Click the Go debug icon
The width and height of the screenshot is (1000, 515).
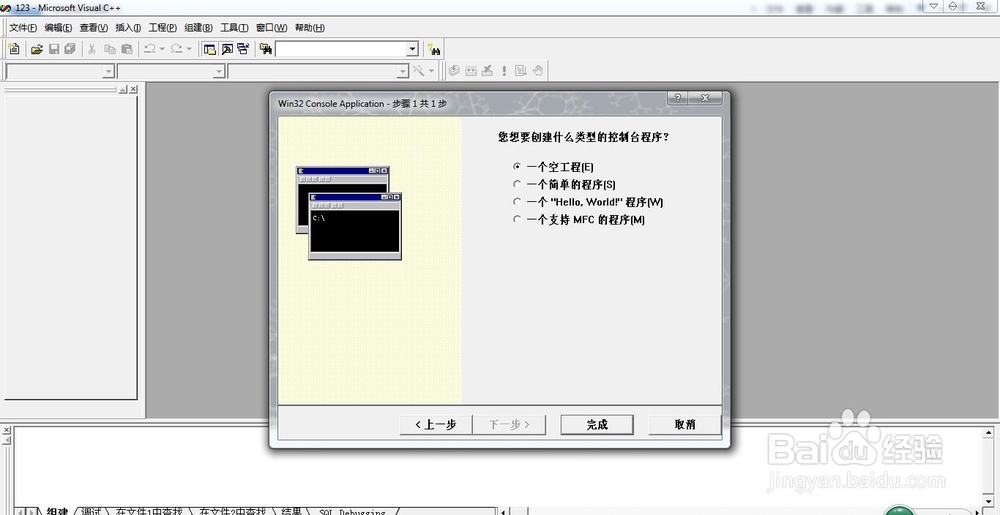click(x=520, y=71)
